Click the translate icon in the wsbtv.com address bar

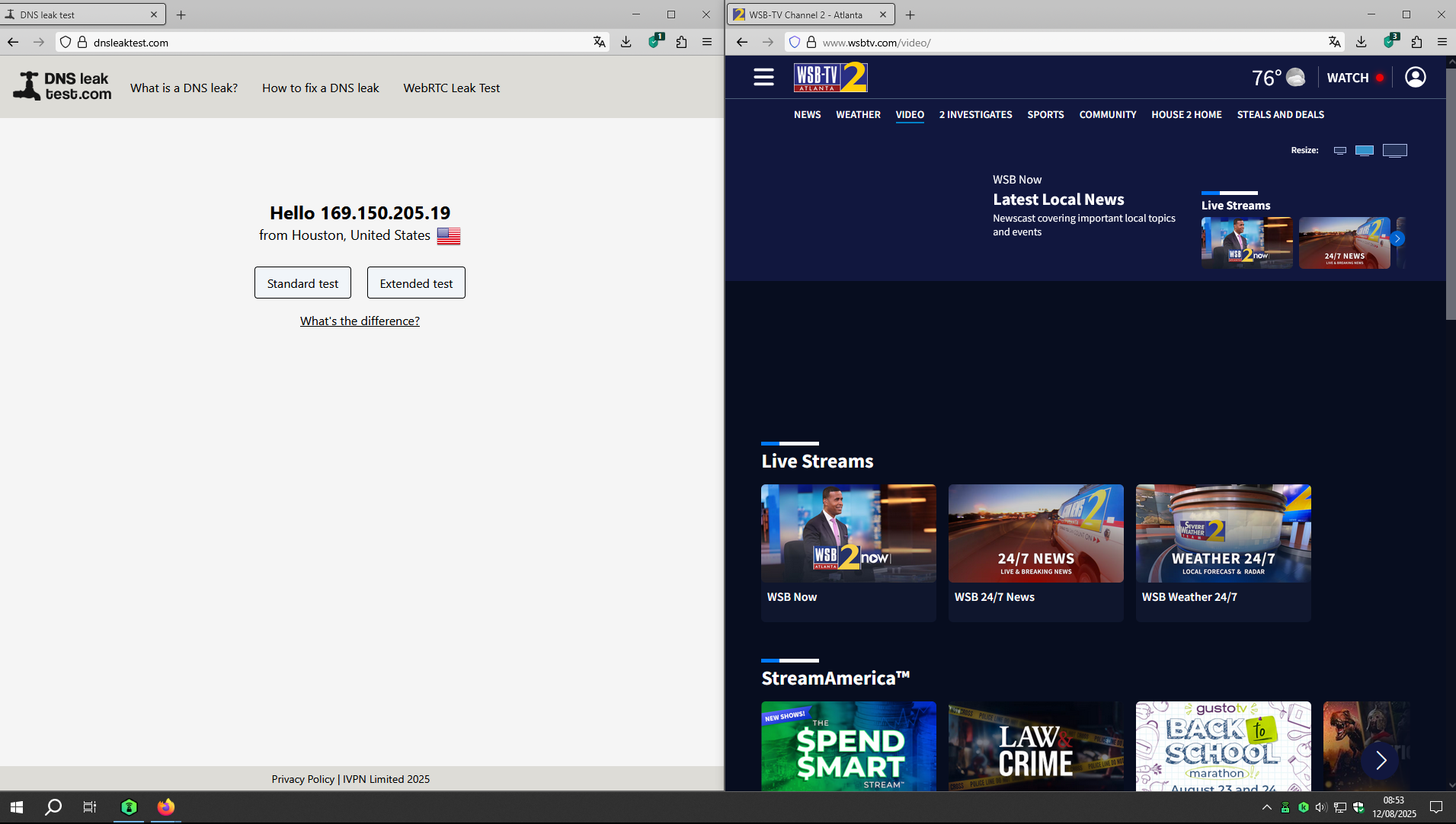coord(1335,43)
